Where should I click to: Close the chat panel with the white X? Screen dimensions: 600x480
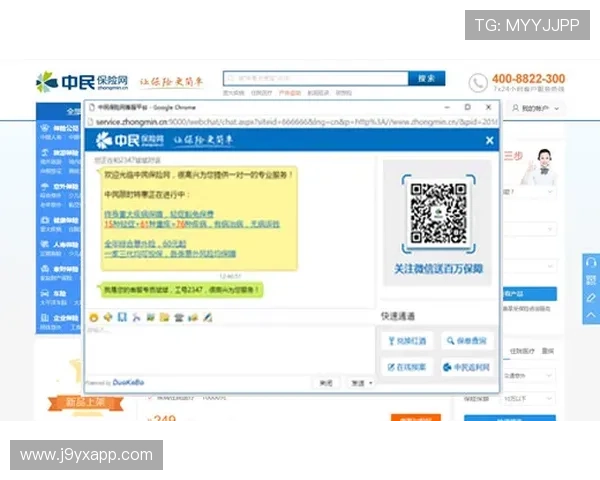[489, 140]
